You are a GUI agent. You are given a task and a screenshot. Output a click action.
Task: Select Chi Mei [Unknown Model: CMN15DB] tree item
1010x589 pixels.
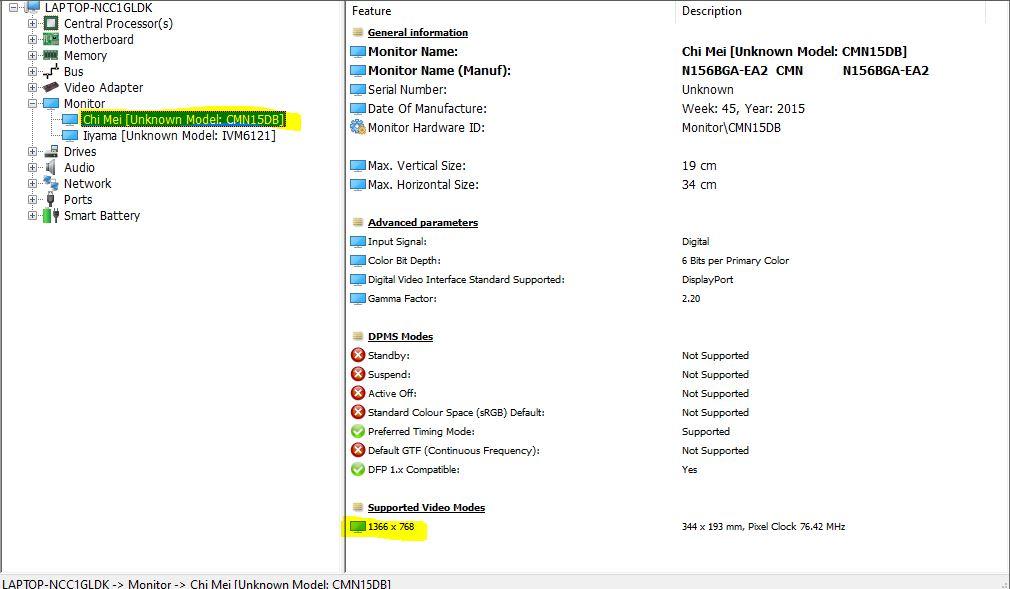[x=182, y=120]
